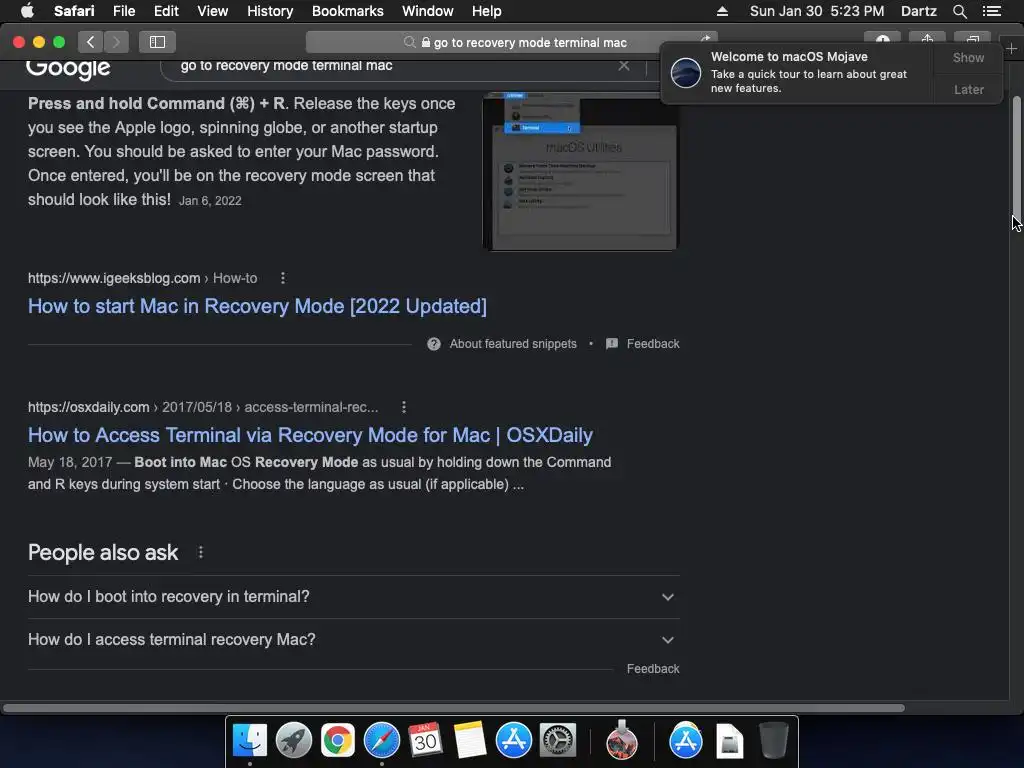Screen dimensions: 1024x768
Task: Open options dots next to igeeksblog URL
Action: point(283,278)
